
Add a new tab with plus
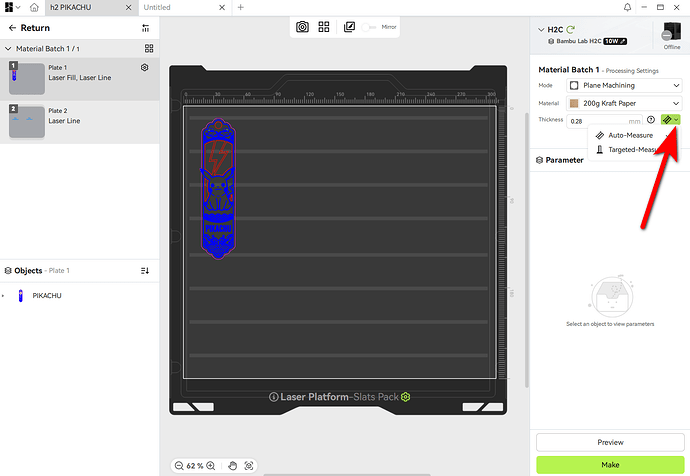coord(241,7)
